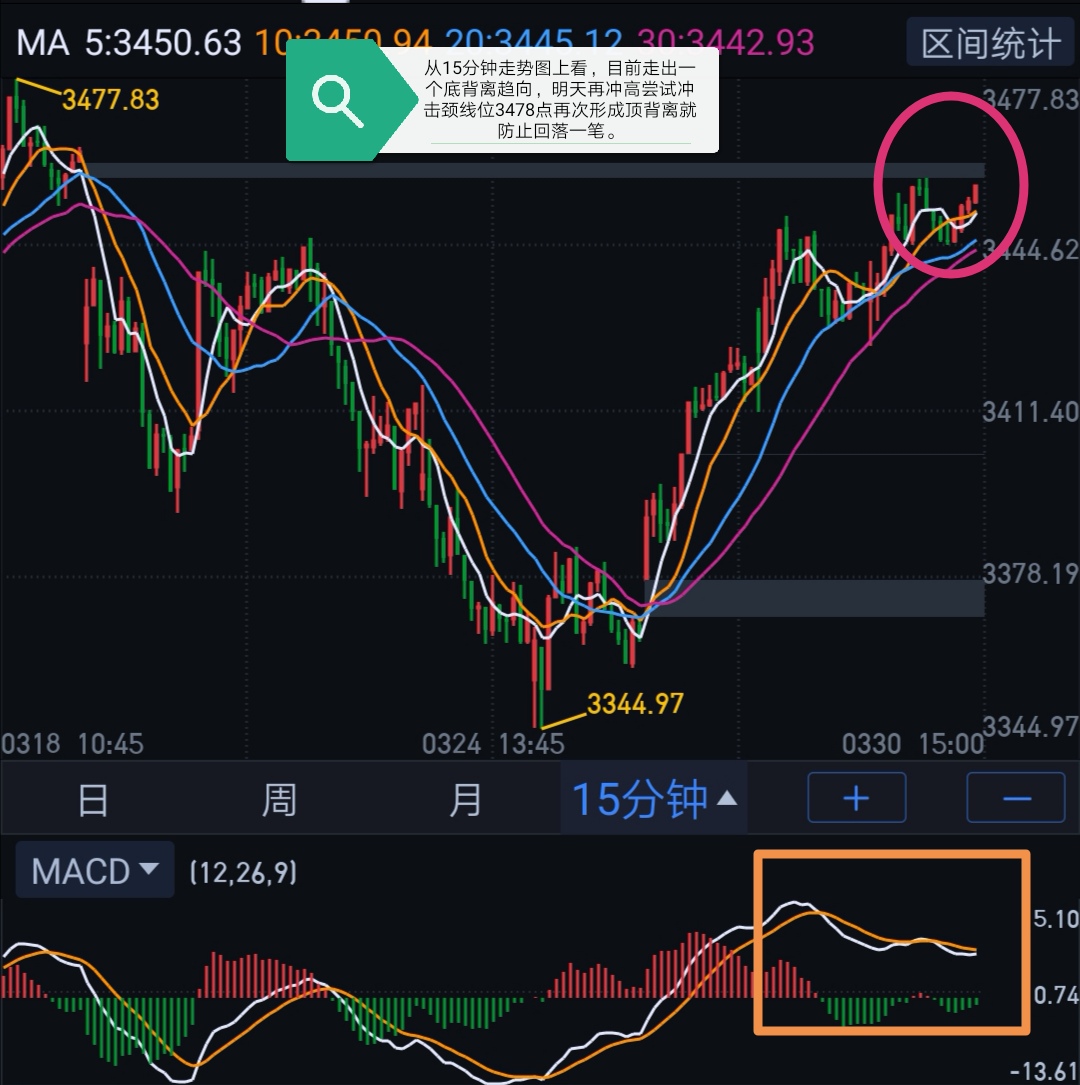Viewport: 1080px width, 1085px height.
Task: Click the 3411.40 price axis value
Action: coord(1031,413)
